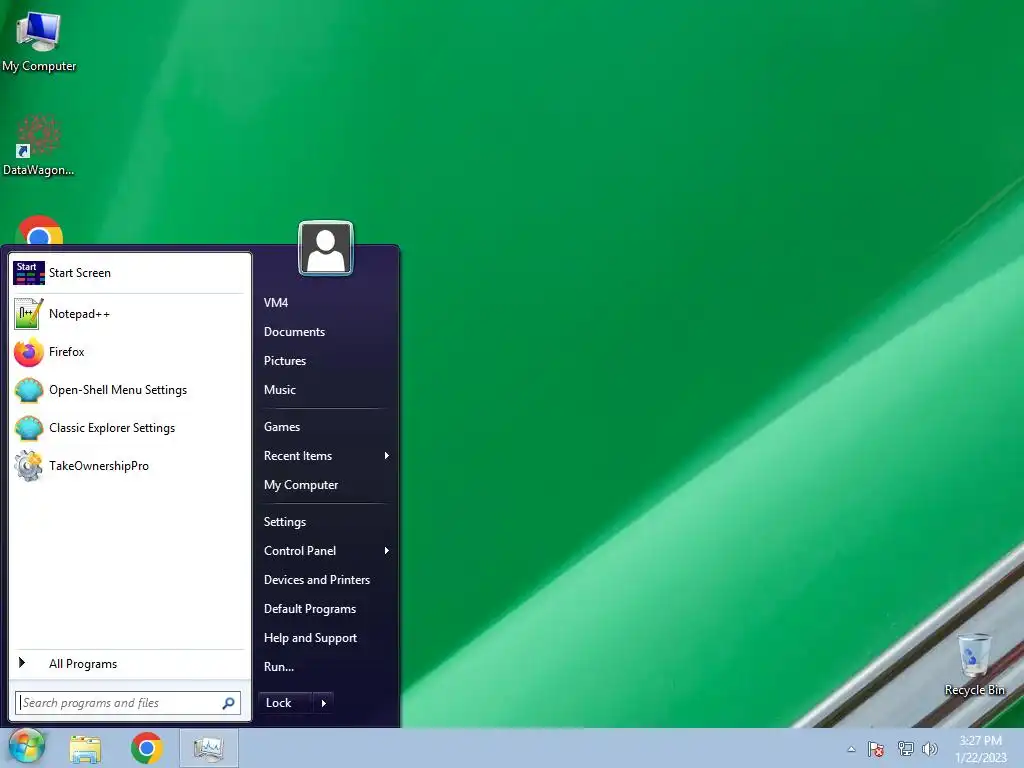This screenshot has width=1024, height=768.
Task: Open Devices and Printers
Action: tap(317, 580)
